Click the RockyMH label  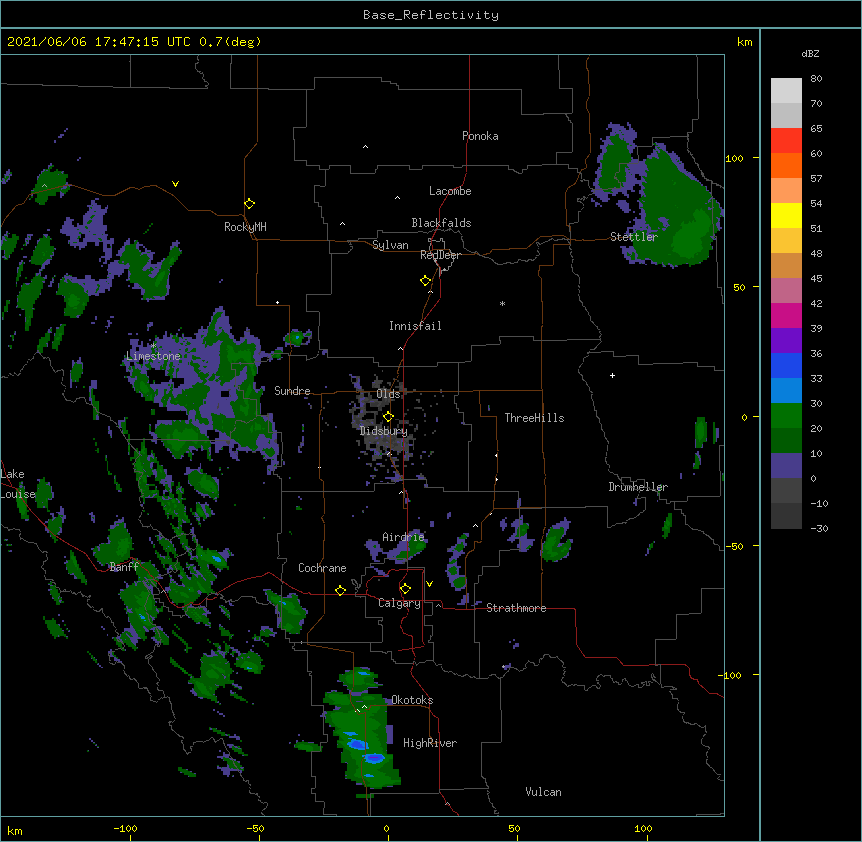tap(245, 227)
